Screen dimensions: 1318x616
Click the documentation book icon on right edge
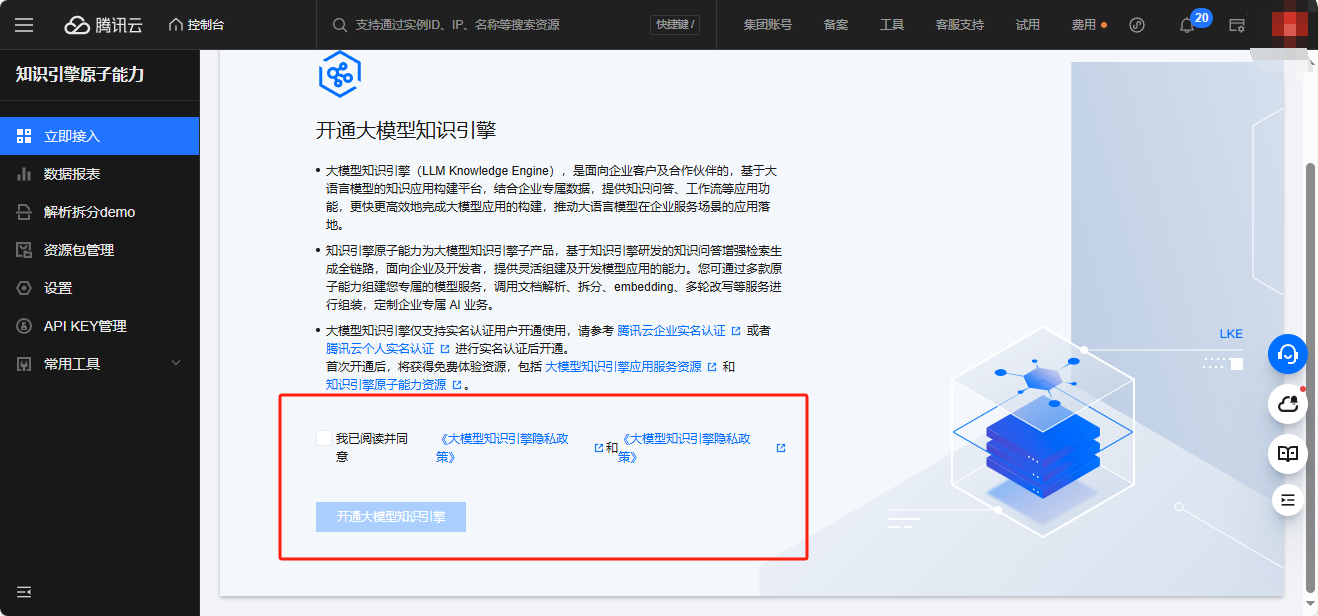(1288, 453)
